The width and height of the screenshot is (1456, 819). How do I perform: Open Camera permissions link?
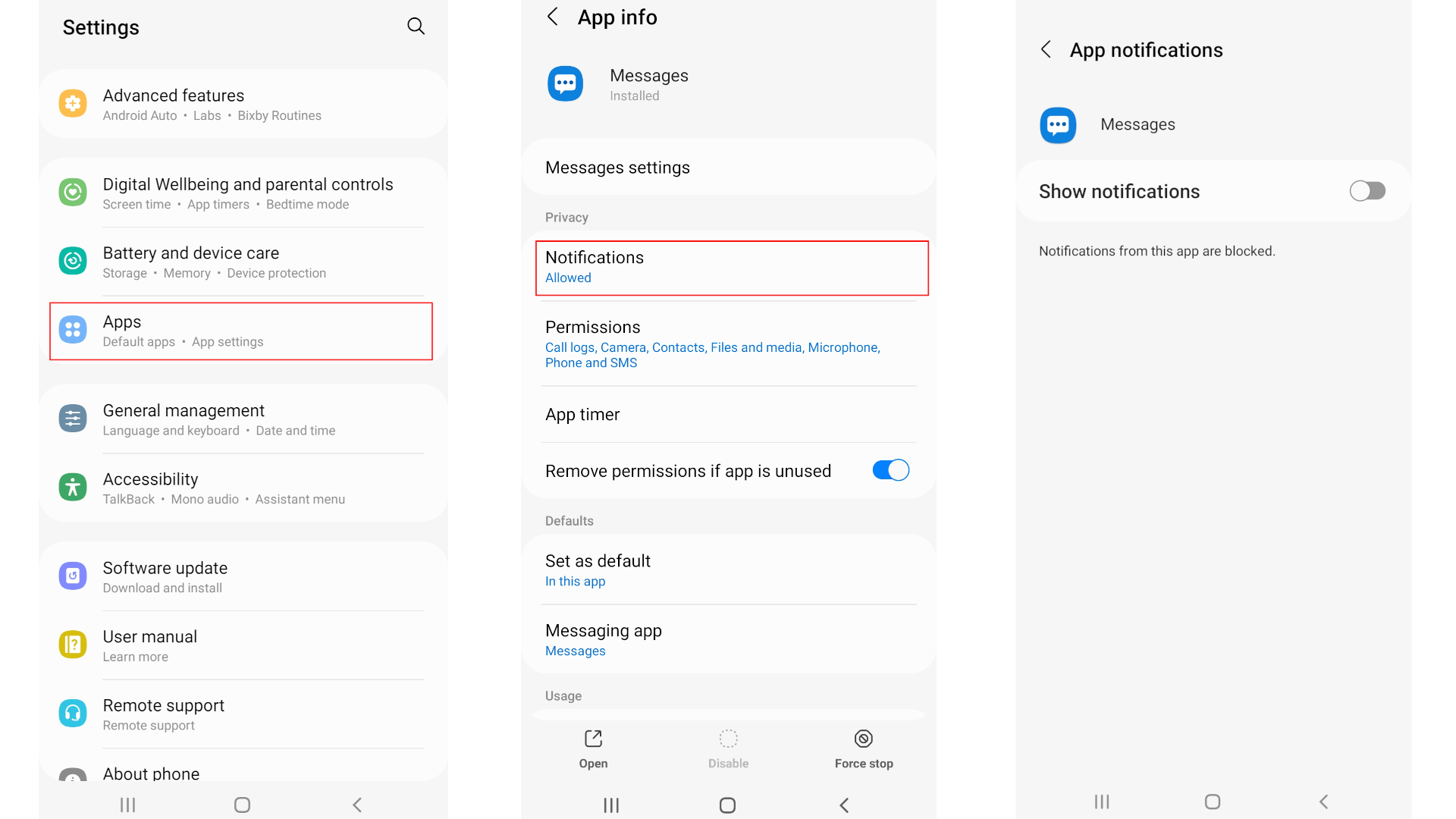click(x=623, y=347)
